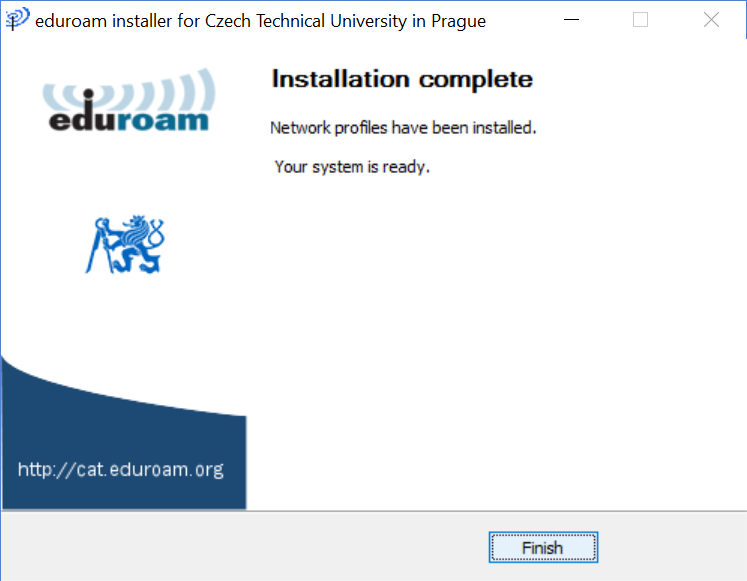Click the black dot atop eduroam letter d

point(89,93)
